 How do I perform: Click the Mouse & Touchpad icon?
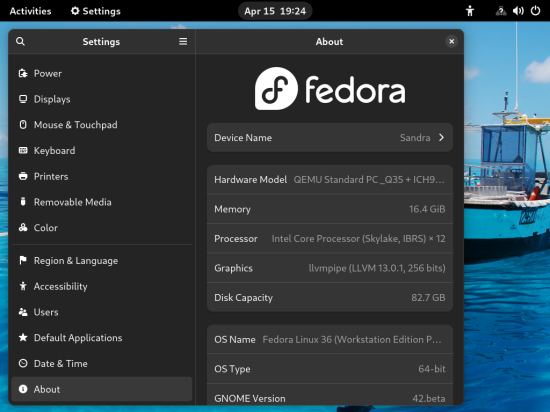tap(23, 125)
